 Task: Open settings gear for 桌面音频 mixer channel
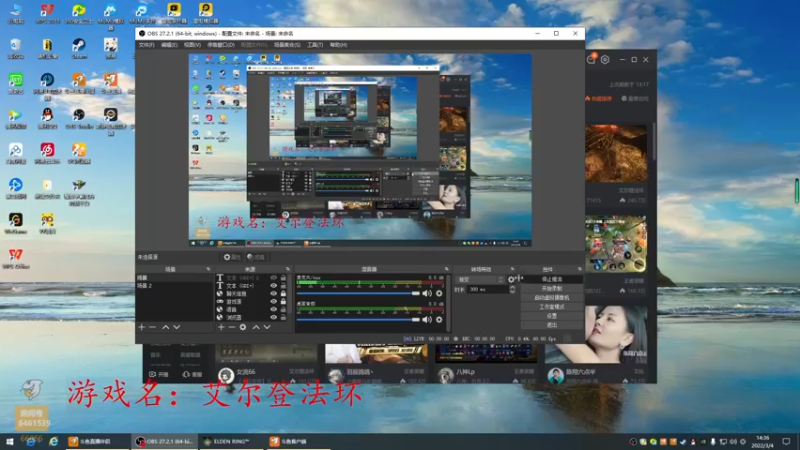click(x=439, y=320)
